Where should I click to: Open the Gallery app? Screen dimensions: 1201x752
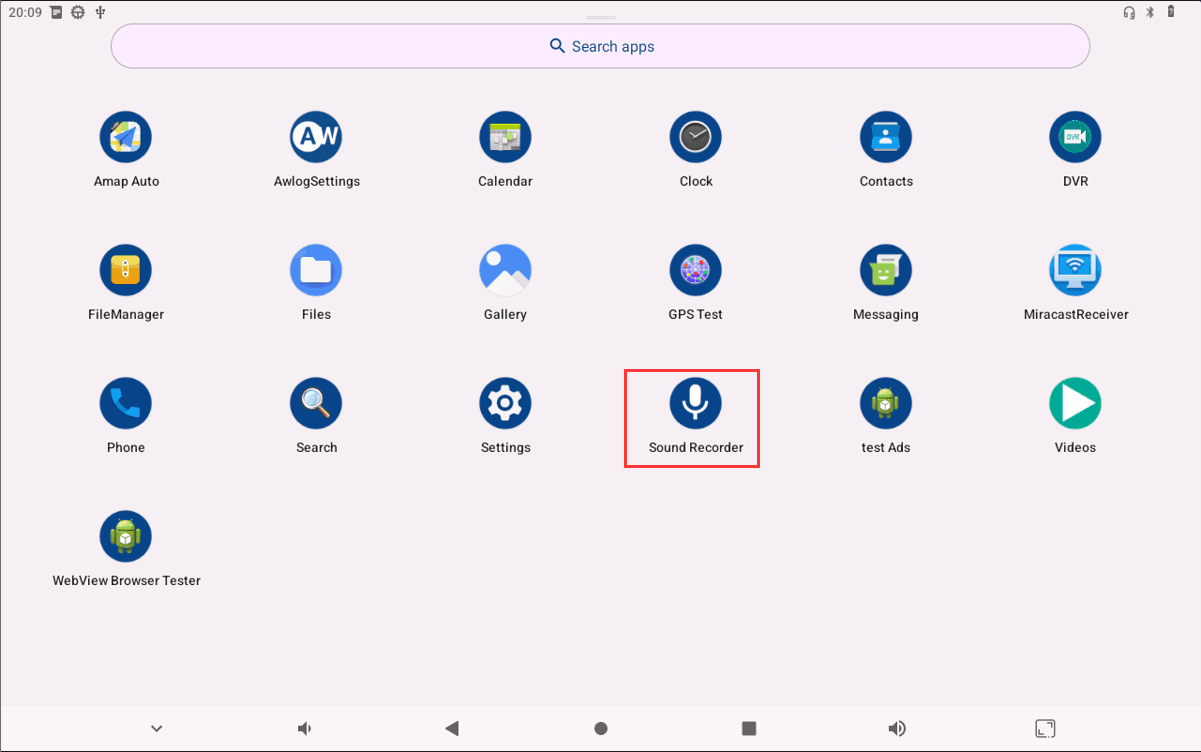pyautogui.click(x=505, y=270)
